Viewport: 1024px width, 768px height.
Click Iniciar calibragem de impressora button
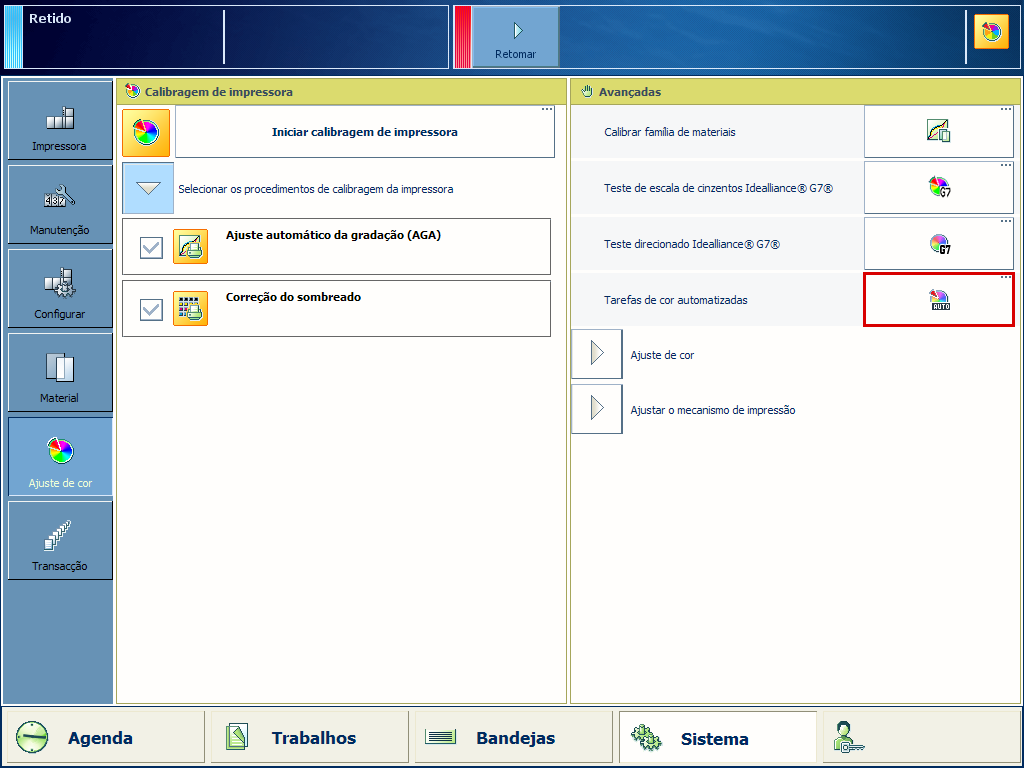coord(364,132)
